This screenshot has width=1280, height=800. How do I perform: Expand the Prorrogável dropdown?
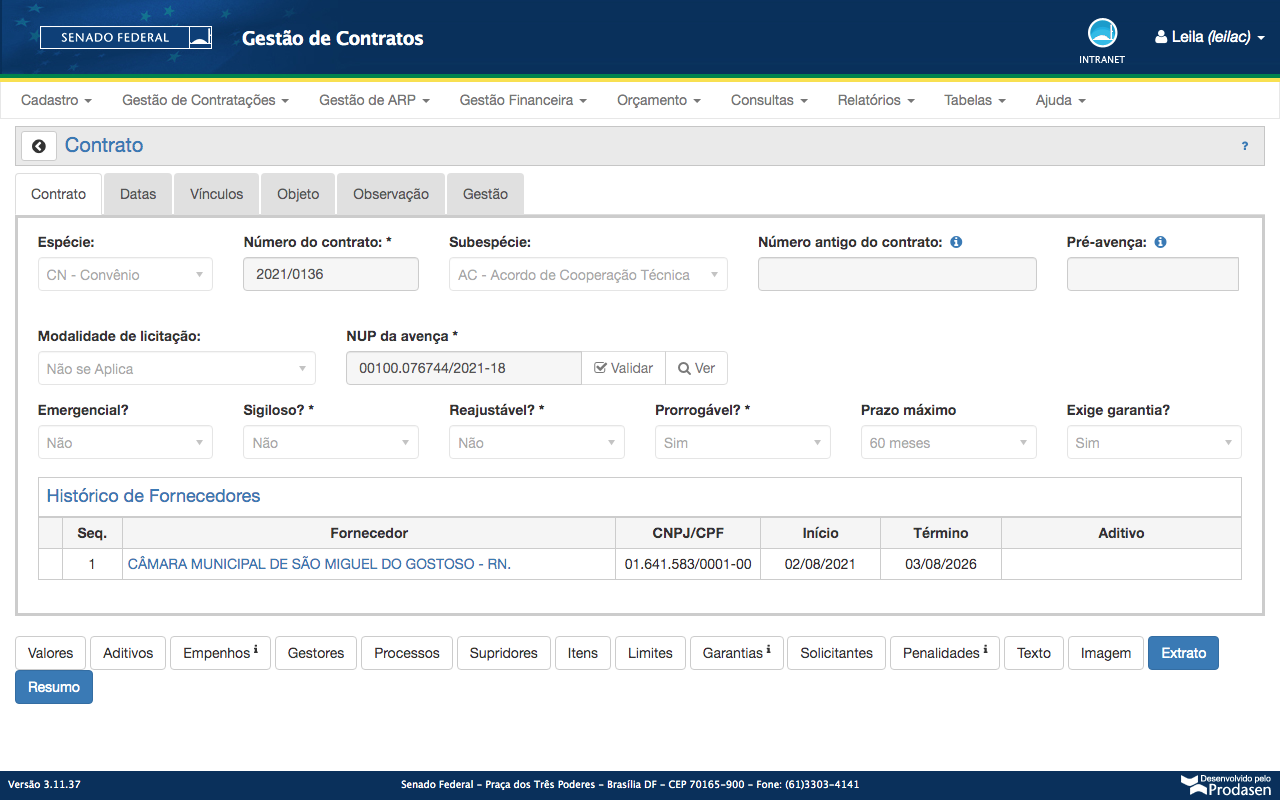click(742, 443)
